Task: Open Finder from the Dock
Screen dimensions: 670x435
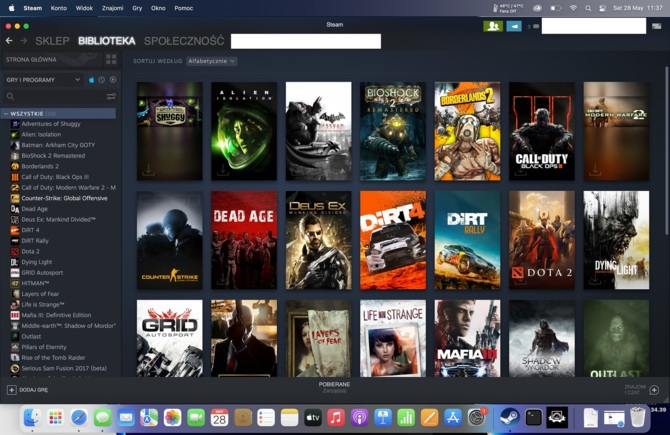Action: point(32,417)
